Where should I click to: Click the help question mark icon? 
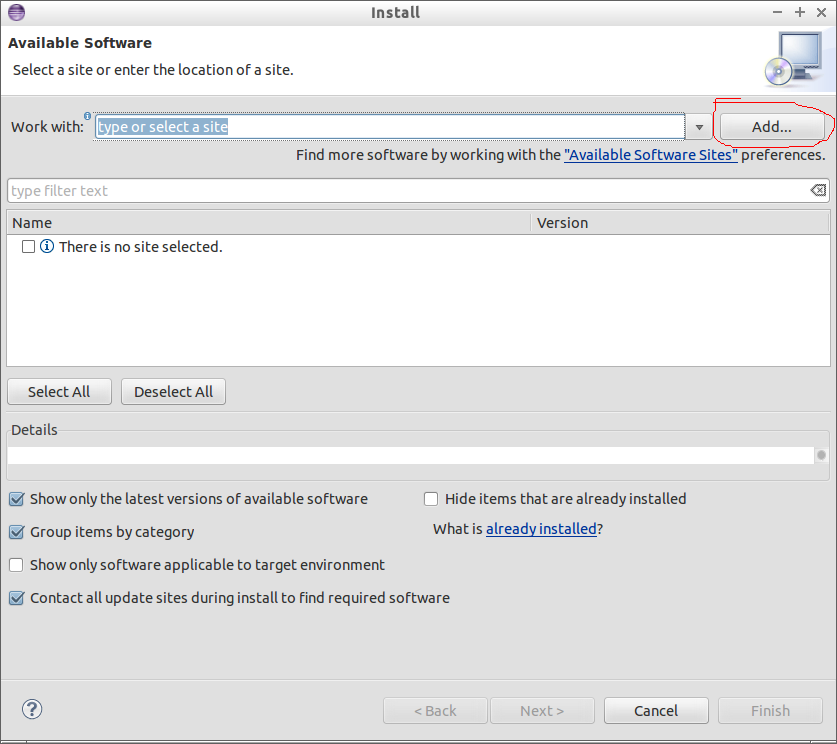coord(31,709)
